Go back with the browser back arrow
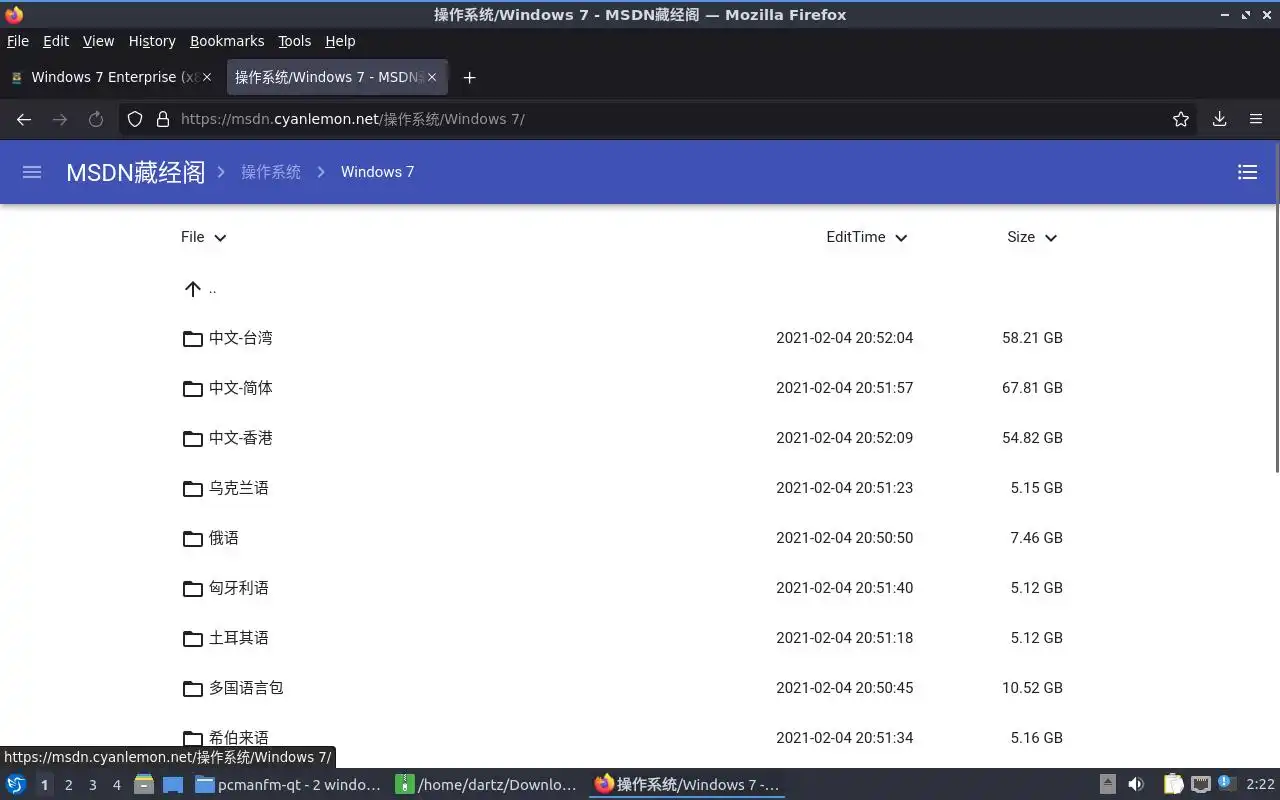1280x800 pixels. tap(24, 119)
